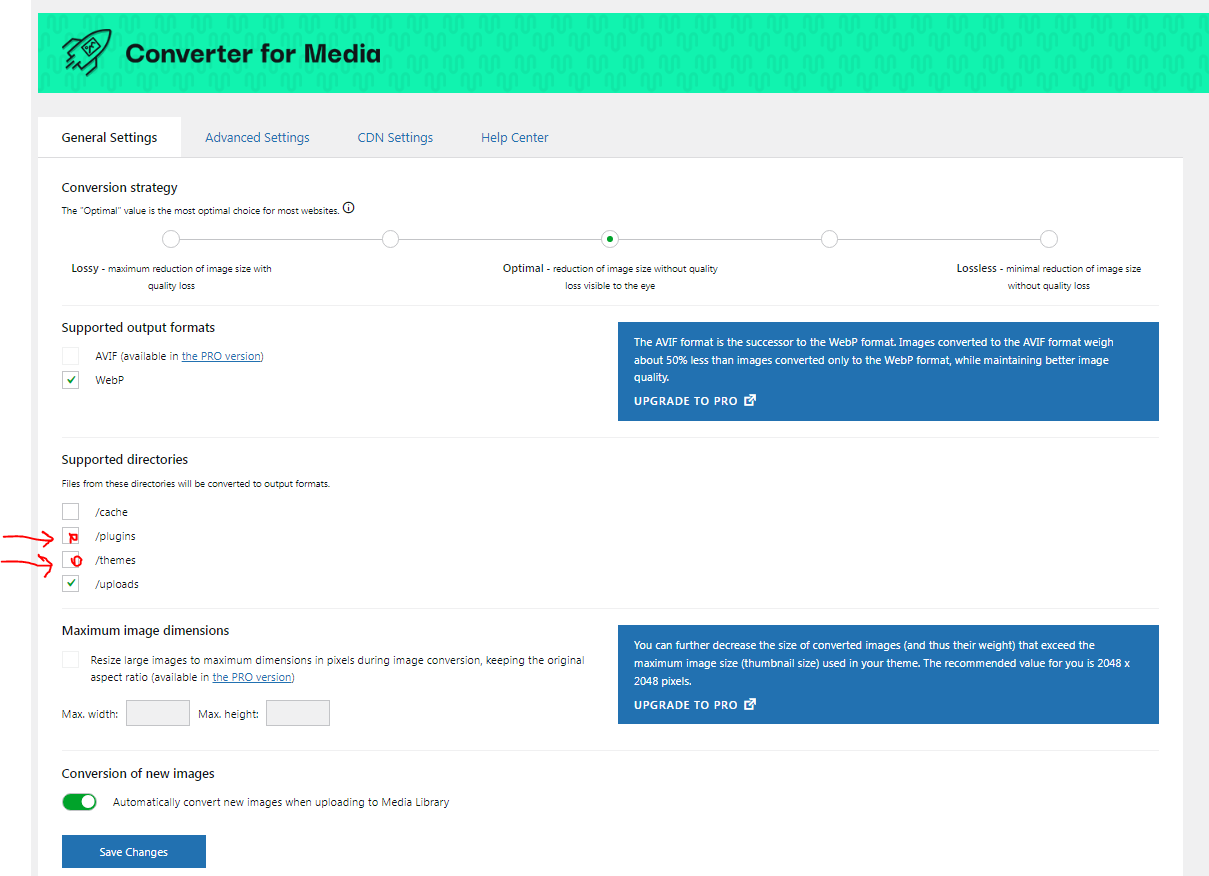Open the General Settings tab

[x=109, y=137]
